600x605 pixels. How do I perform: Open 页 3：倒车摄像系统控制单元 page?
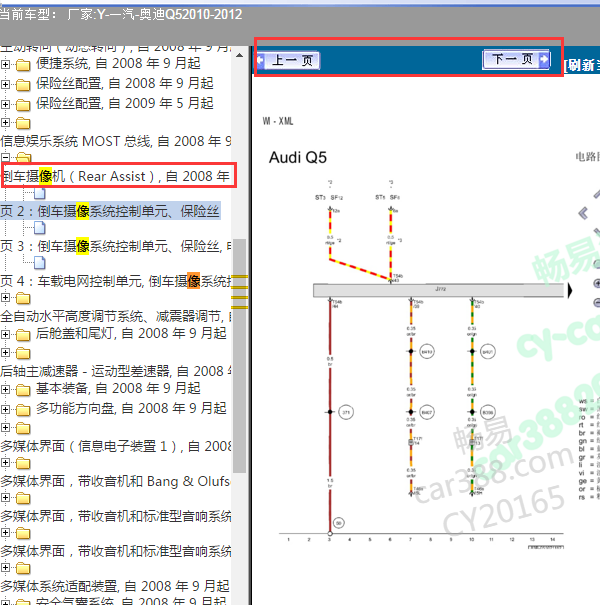click(116, 246)
